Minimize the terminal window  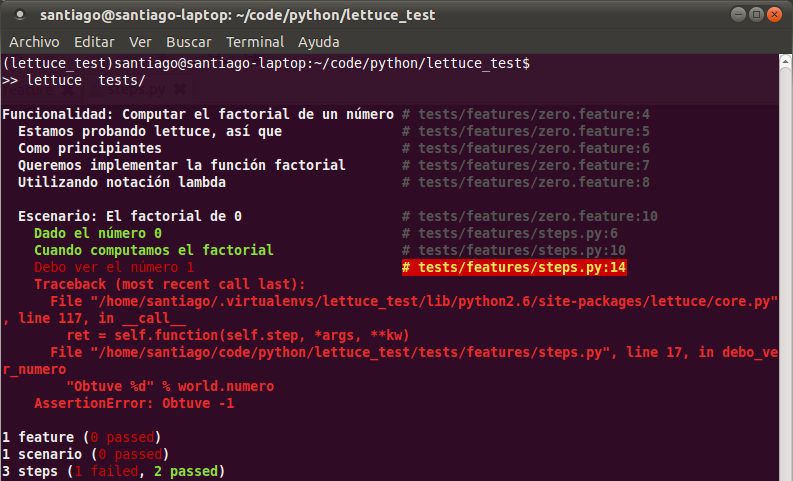(x=737, y=15)
